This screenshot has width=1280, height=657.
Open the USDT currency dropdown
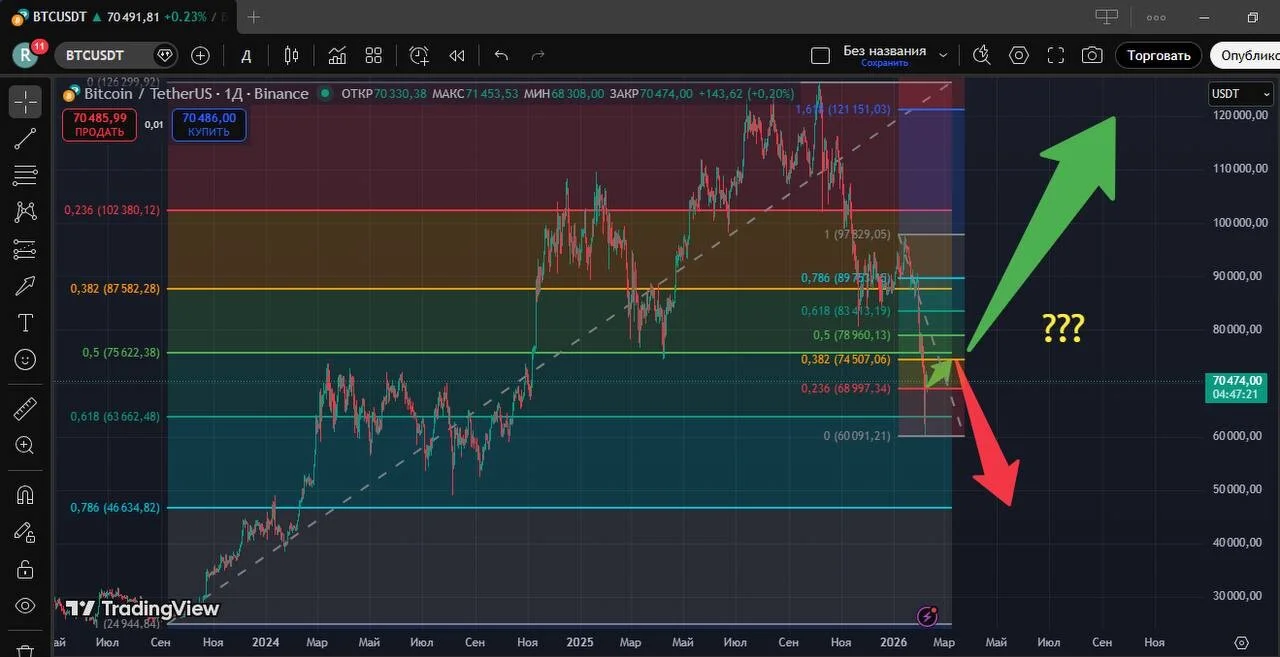tap(1241, 94)
